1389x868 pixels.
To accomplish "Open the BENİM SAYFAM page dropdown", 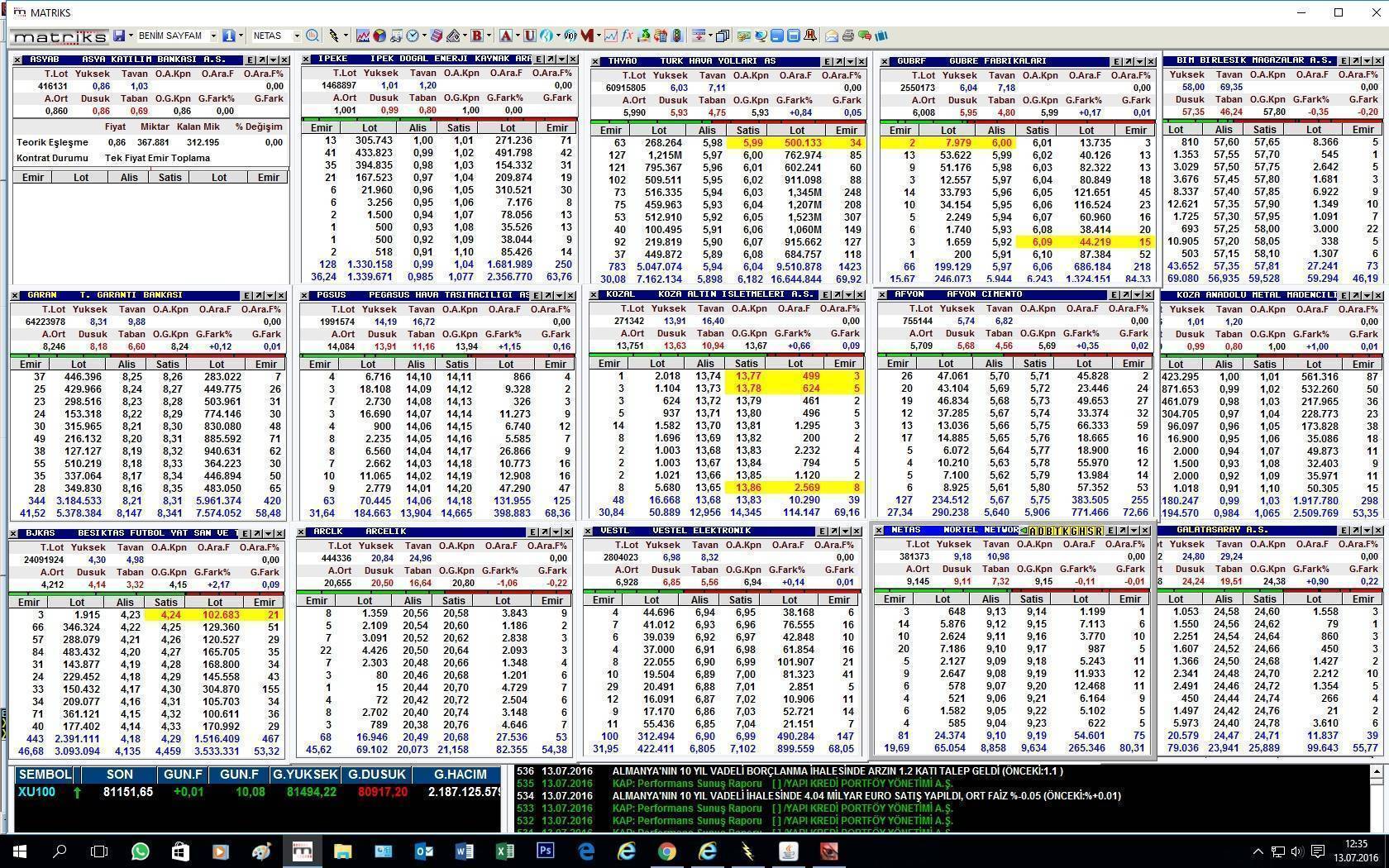I will [x=212, y=36].
